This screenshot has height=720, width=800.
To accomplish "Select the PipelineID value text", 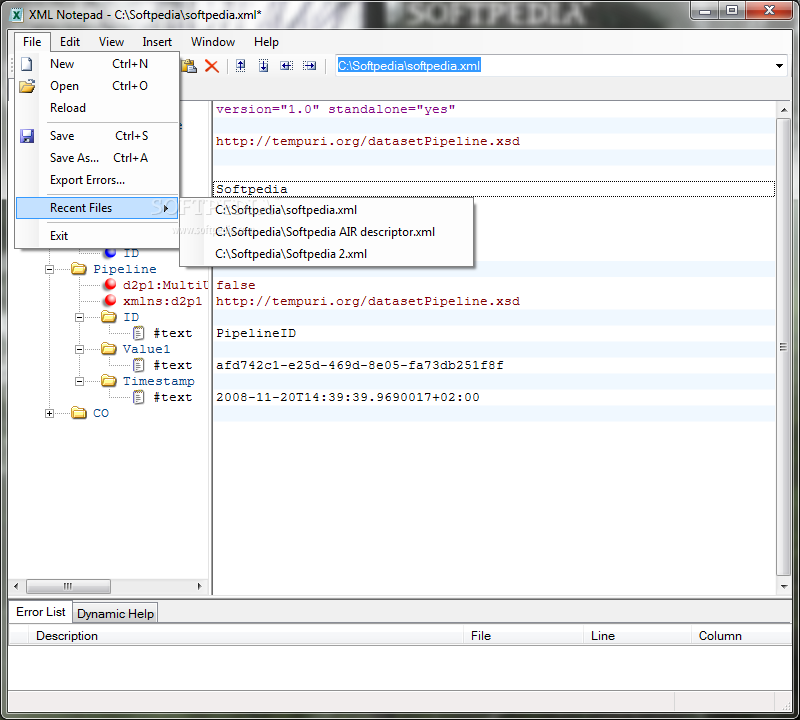I will pos(256,333).
